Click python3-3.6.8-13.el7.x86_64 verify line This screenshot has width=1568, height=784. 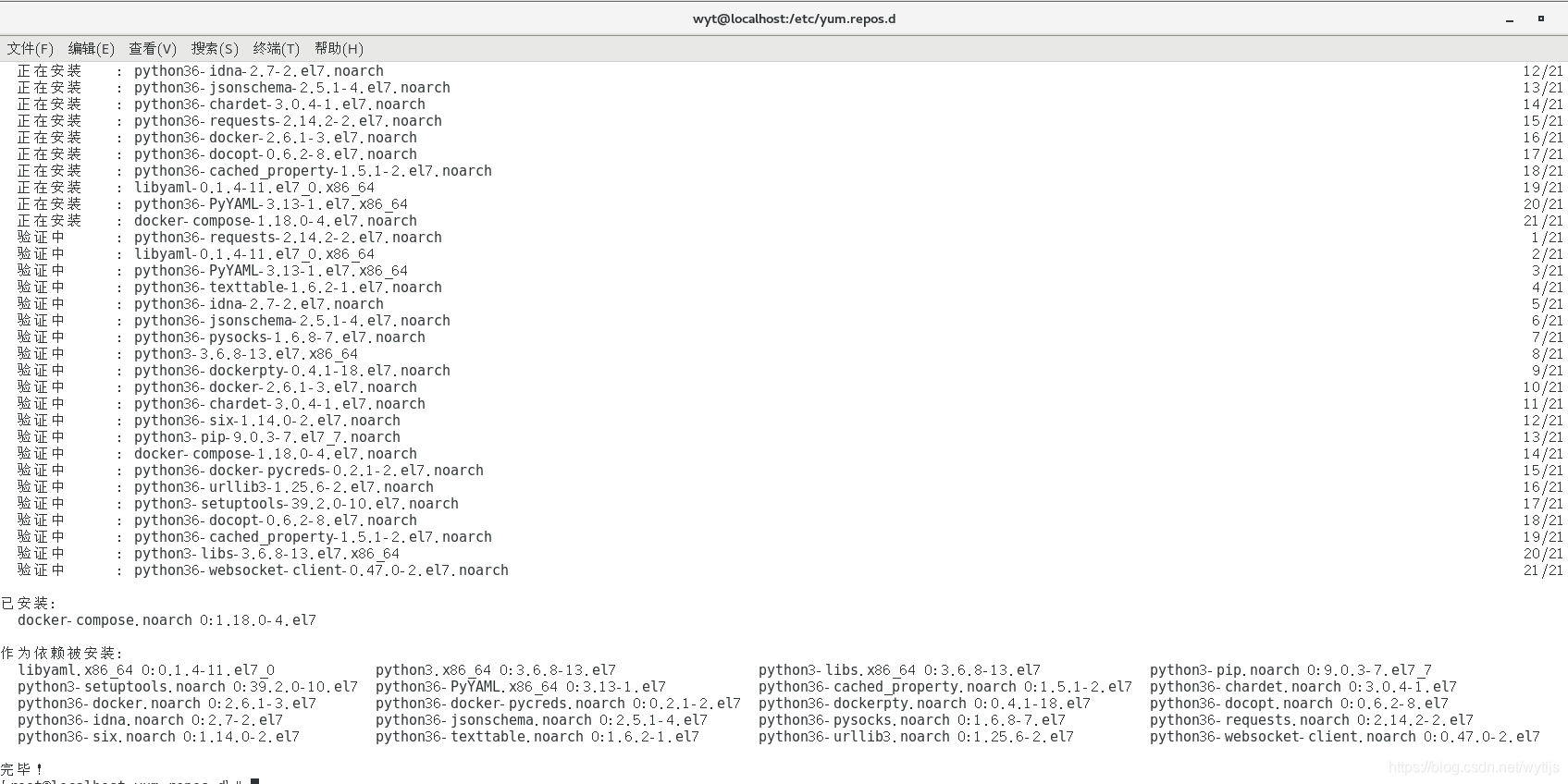pos(790,354)
